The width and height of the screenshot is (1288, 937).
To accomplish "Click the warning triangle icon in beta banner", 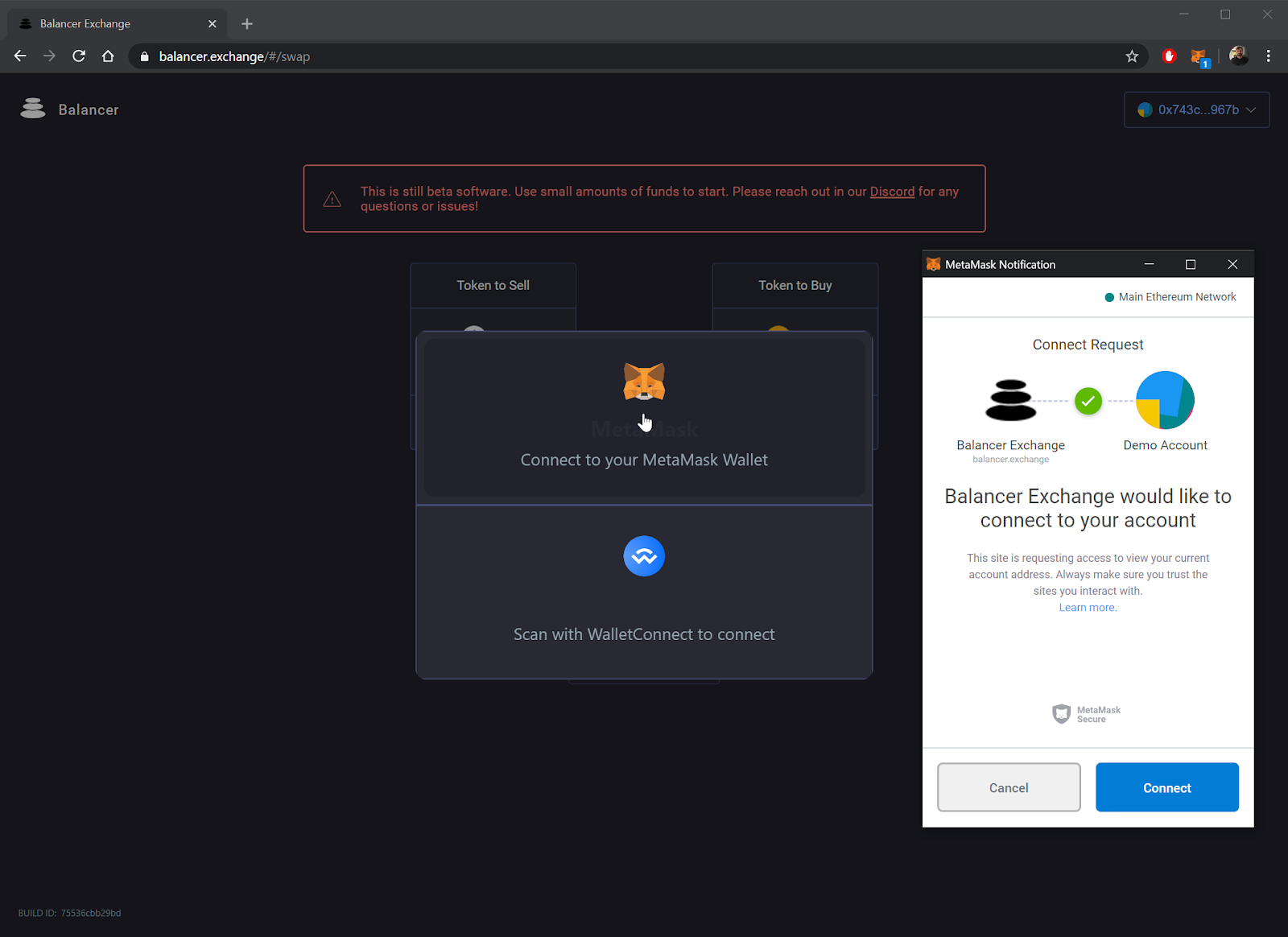I will (x=332, y=199).
